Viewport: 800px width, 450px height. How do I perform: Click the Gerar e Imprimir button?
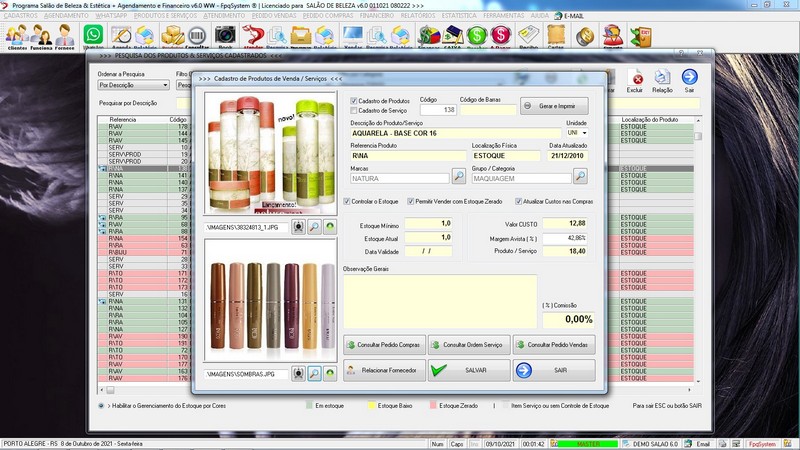pyautogui.click(x=554, y=106)
